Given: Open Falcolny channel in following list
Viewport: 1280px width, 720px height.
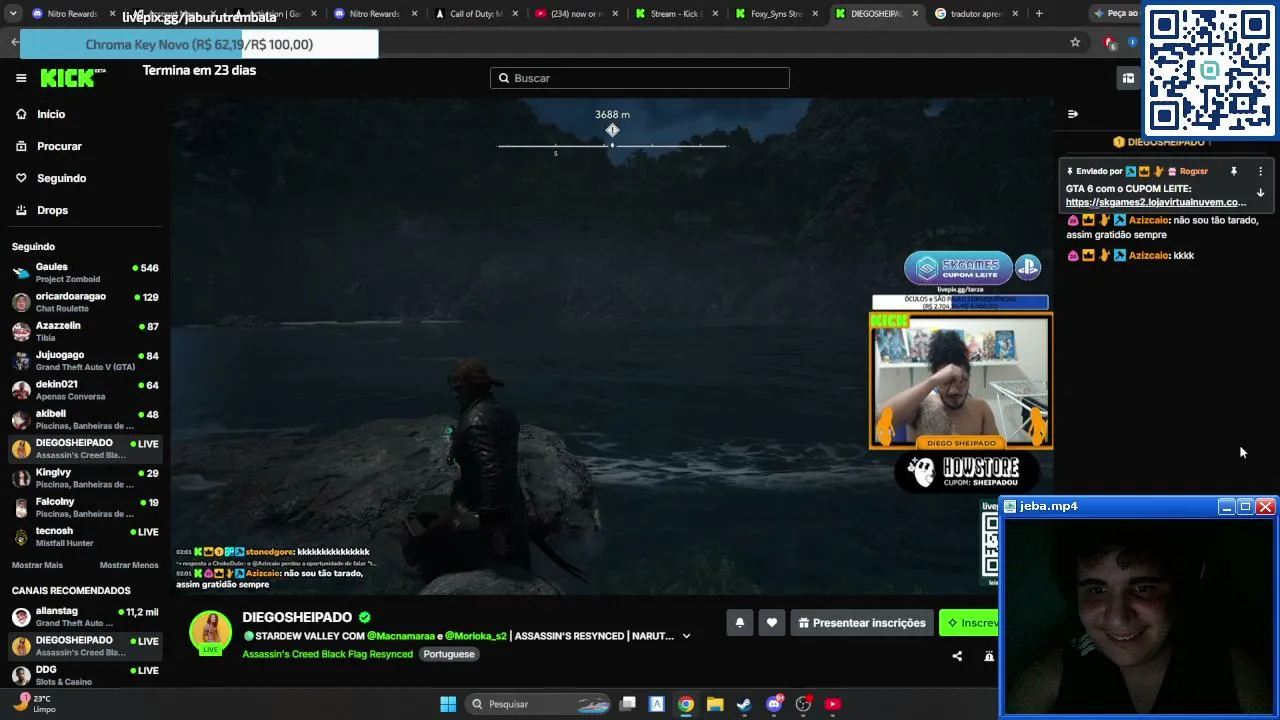Looking at the screenshot, I should click(85, 507).
